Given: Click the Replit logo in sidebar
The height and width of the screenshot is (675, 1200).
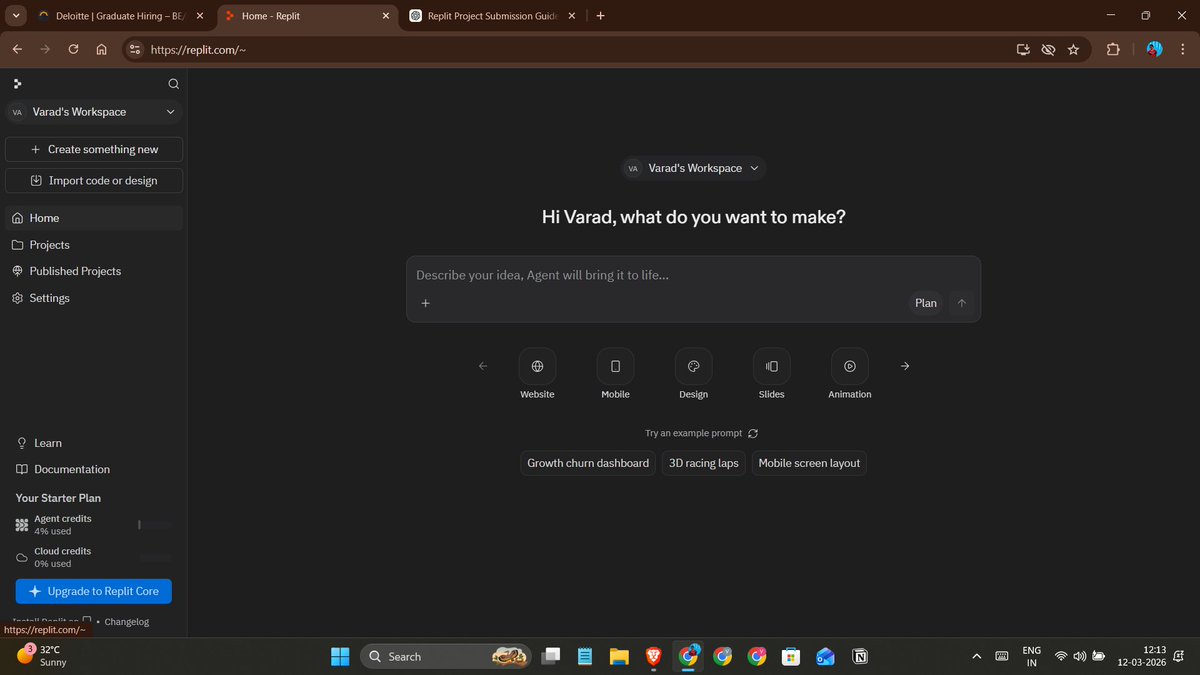Looking at the screenshot, I should 17,84.
